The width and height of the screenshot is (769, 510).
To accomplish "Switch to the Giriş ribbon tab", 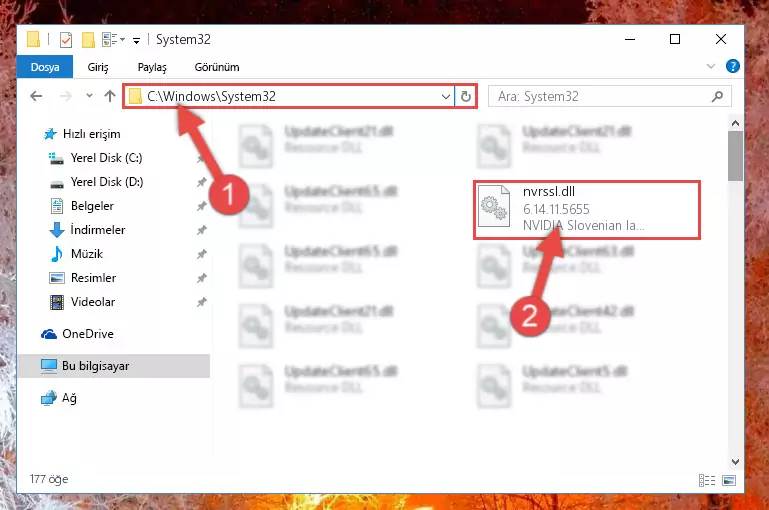I will coord(98,67).
